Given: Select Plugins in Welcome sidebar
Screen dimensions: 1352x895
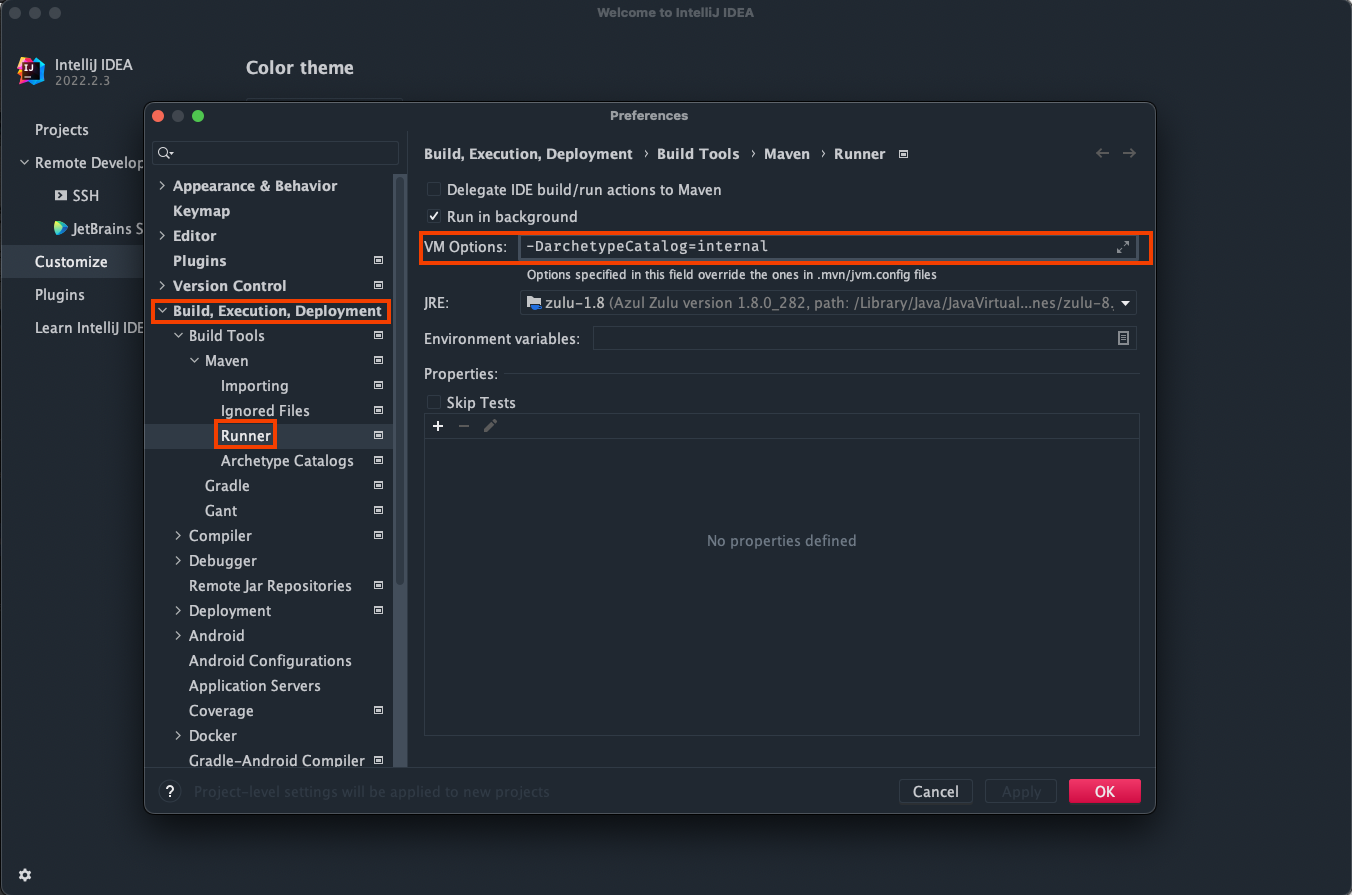Looking at the screenshot, I should coord(60,295).
